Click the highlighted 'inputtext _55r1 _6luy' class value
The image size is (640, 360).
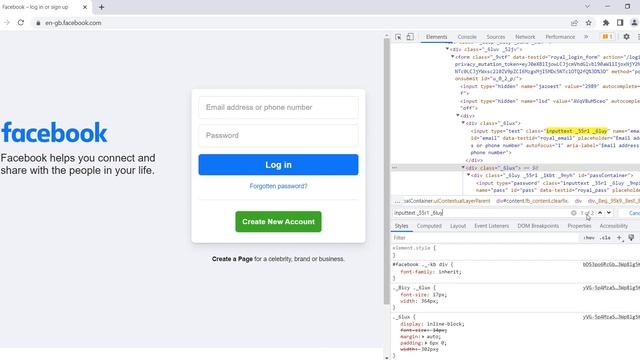click(x=576, y=131)
